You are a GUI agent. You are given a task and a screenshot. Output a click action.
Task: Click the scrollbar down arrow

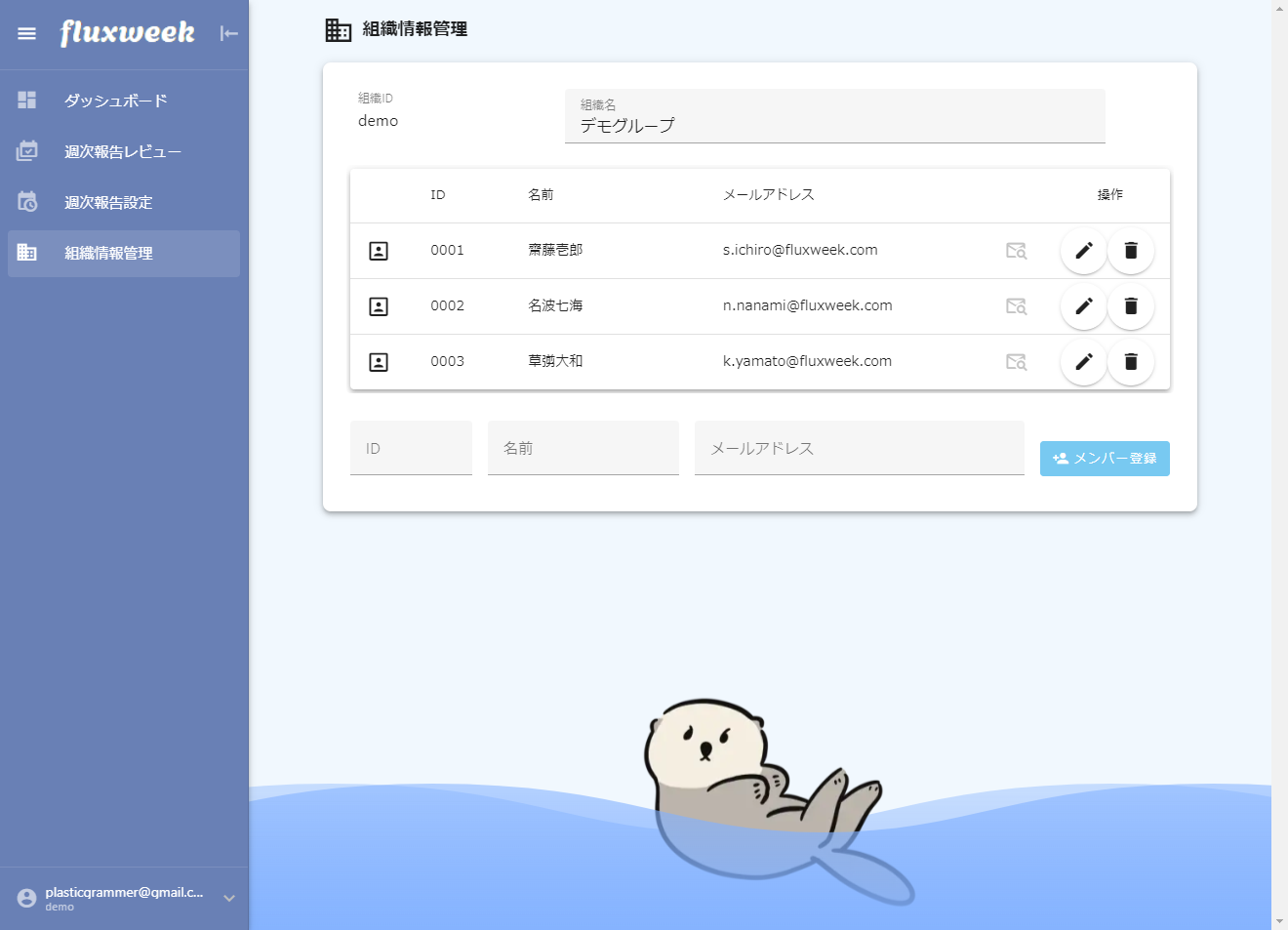1279,921
